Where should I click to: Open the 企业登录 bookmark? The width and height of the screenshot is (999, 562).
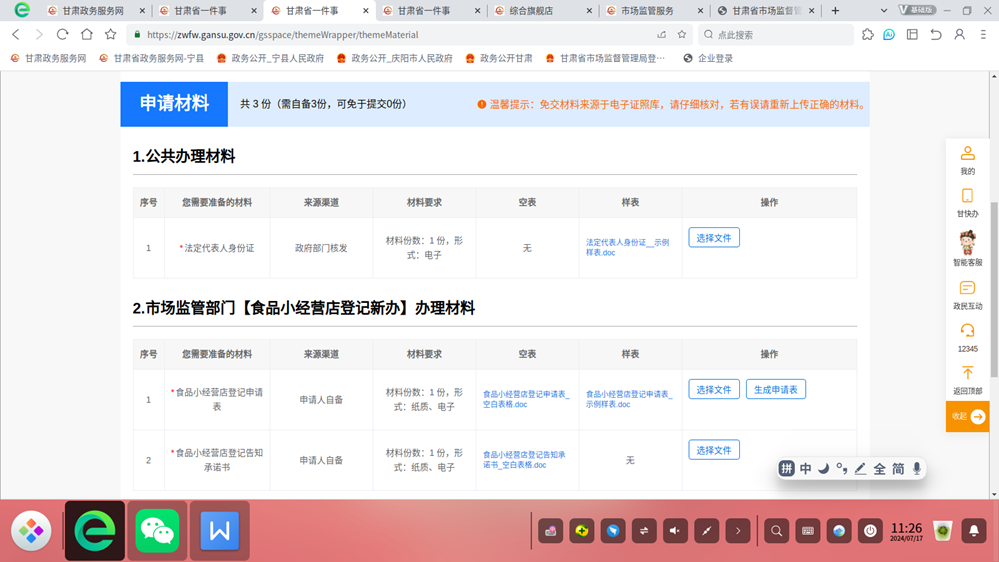tap(708, 58)
